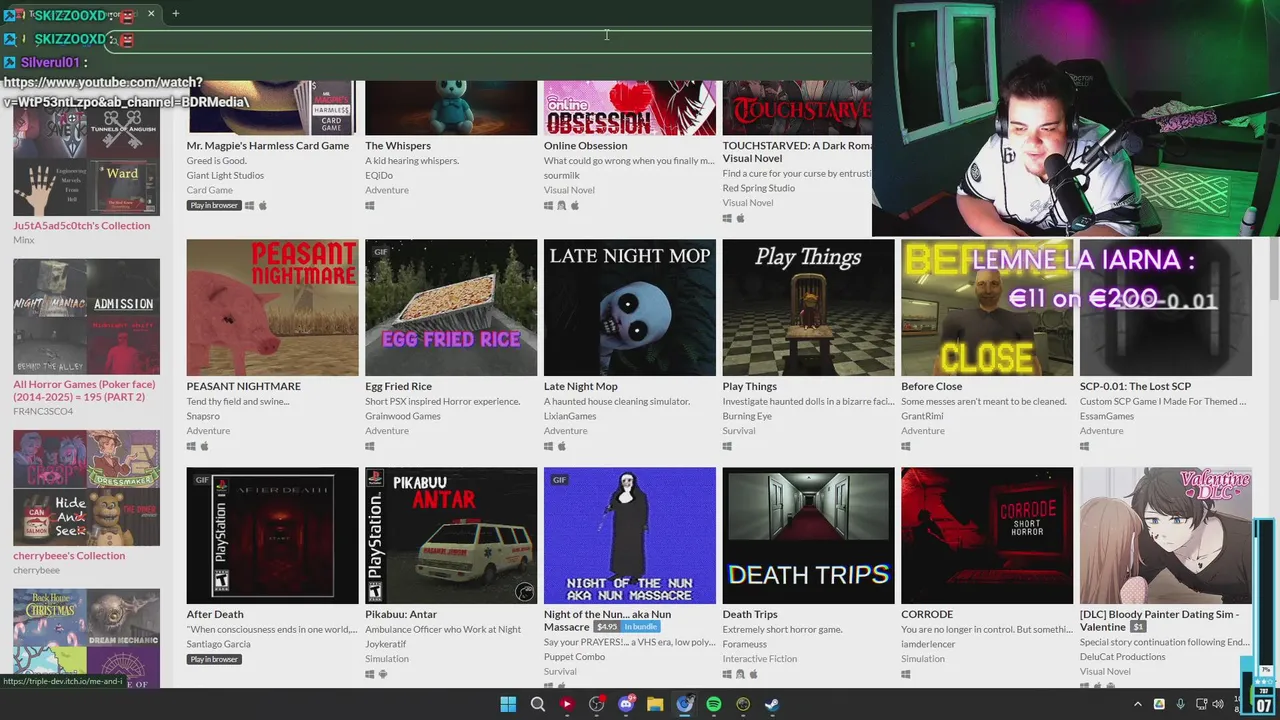This screenshot has height=720, width=1280.
Task: Open developer link Burning Eye
Action: pyautogui.click(x=747, y=416)
